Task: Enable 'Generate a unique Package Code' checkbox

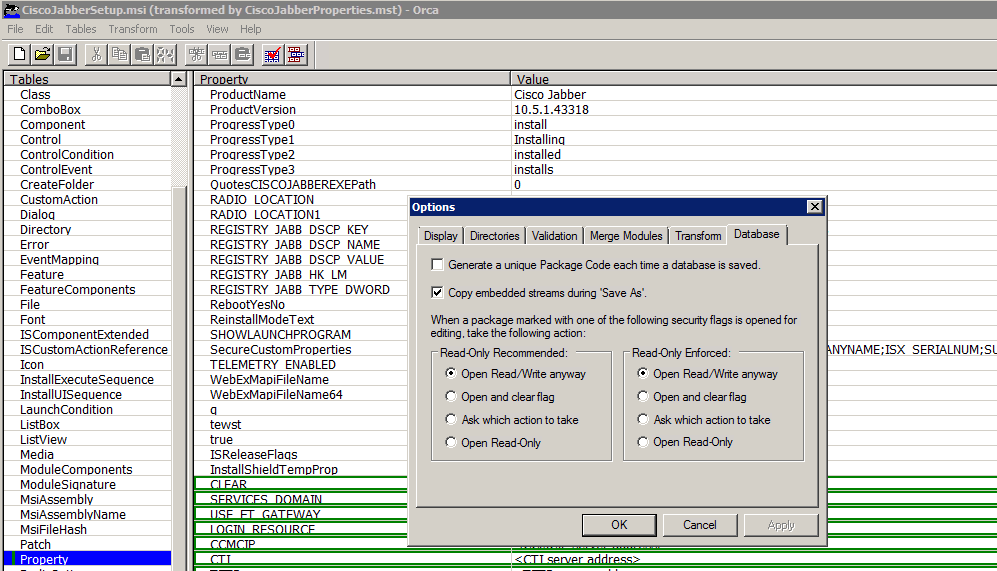Action: tap(437, 265)
